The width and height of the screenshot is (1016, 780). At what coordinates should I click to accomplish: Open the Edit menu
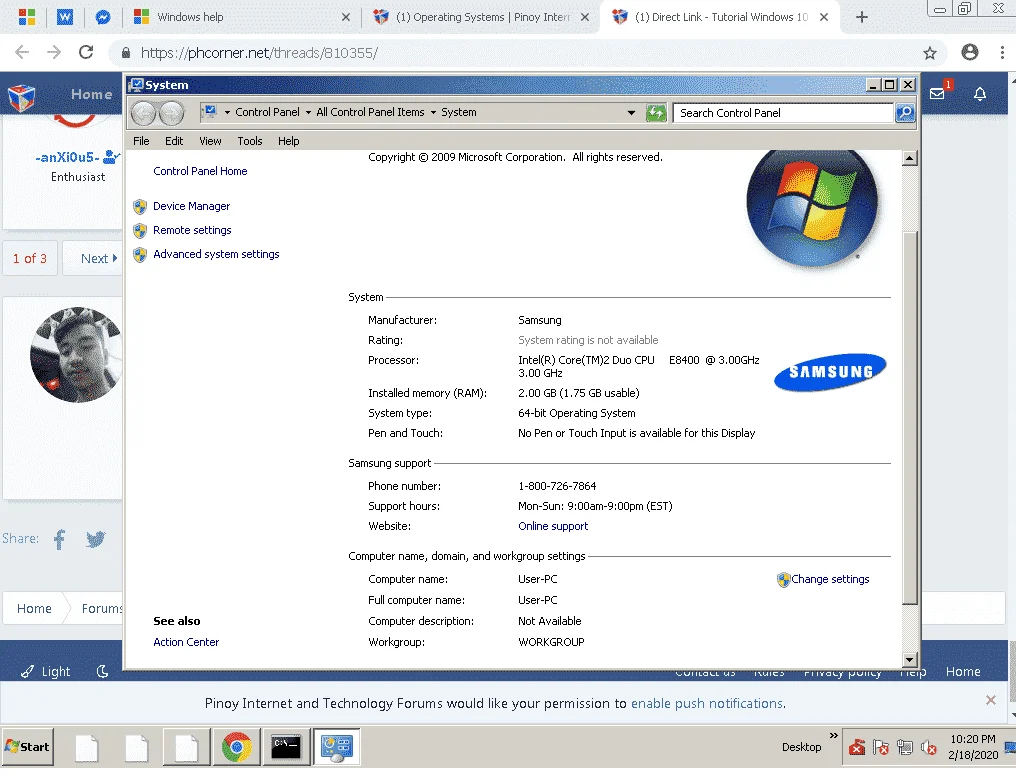click(174, 141)
